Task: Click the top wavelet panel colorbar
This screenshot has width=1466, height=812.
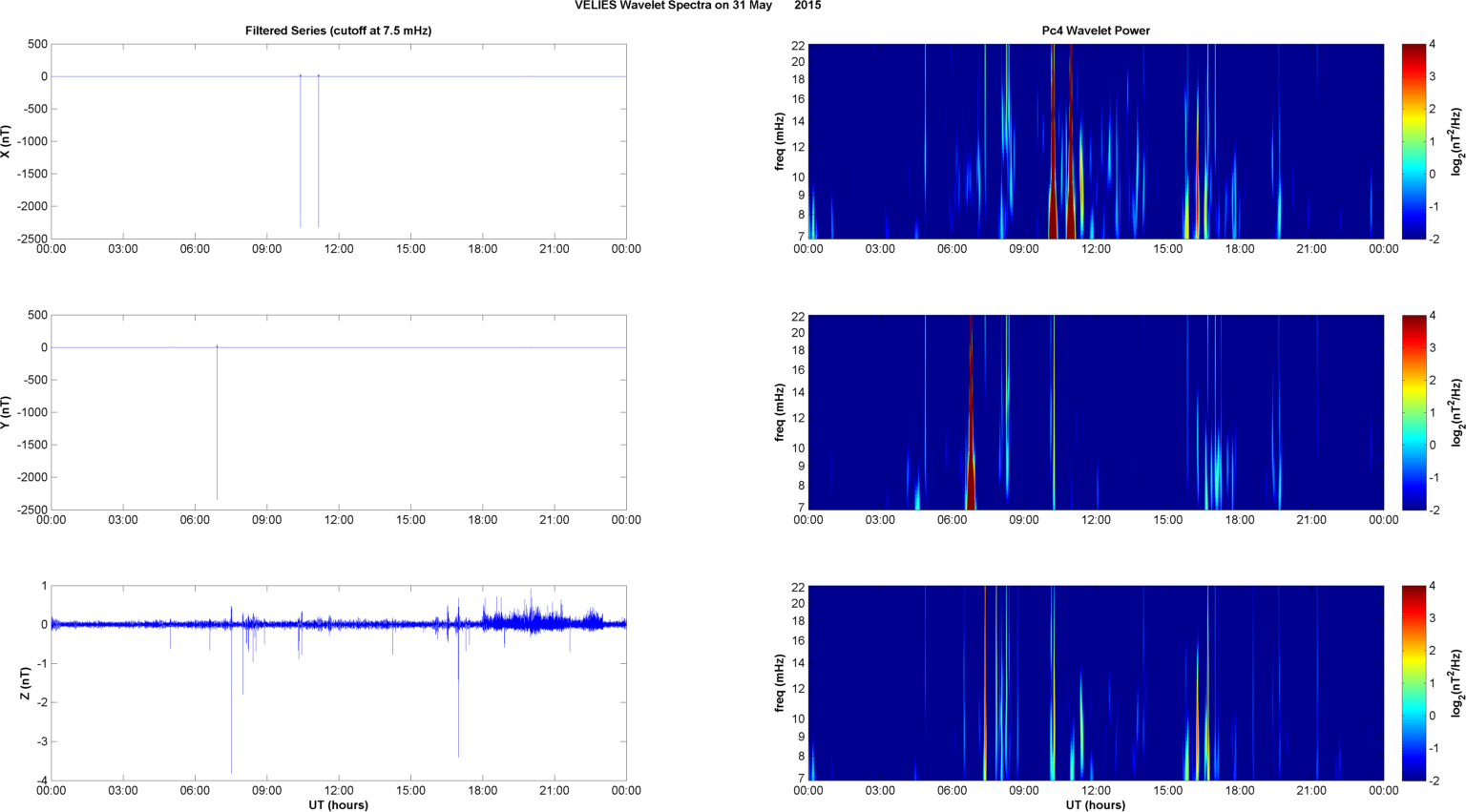Action: coord(1413,141)
